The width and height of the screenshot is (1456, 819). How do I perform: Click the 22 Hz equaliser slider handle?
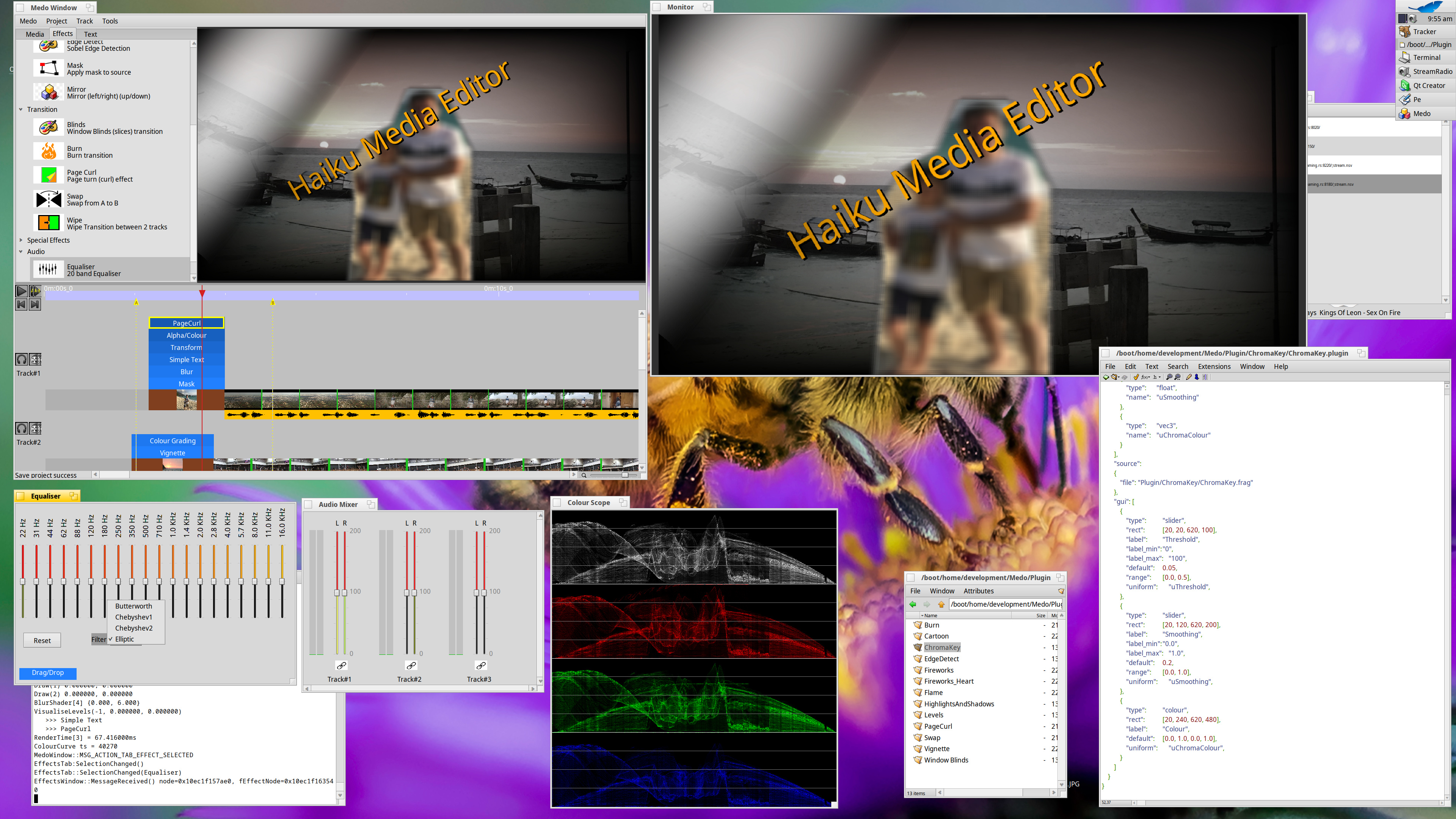23,581
